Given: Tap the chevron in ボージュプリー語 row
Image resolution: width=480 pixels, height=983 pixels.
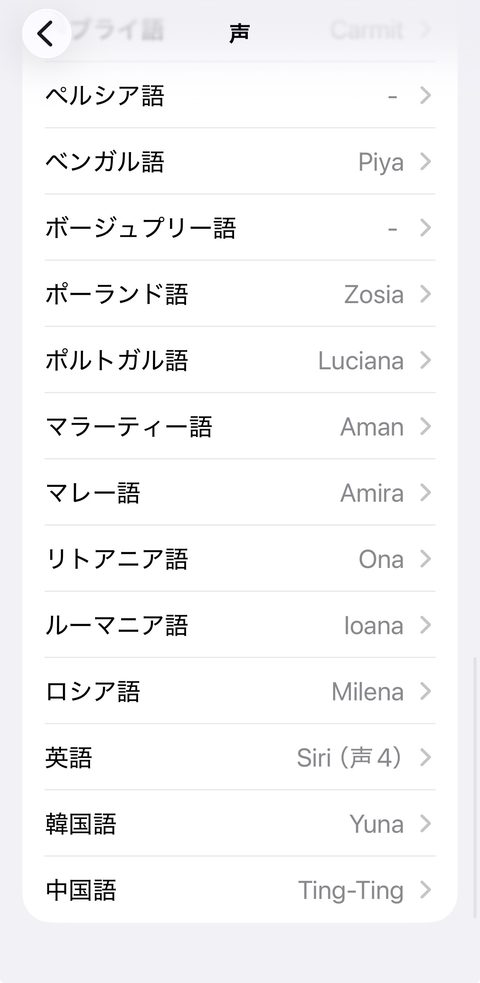Looking at the screenshot, I should point(425,228).
